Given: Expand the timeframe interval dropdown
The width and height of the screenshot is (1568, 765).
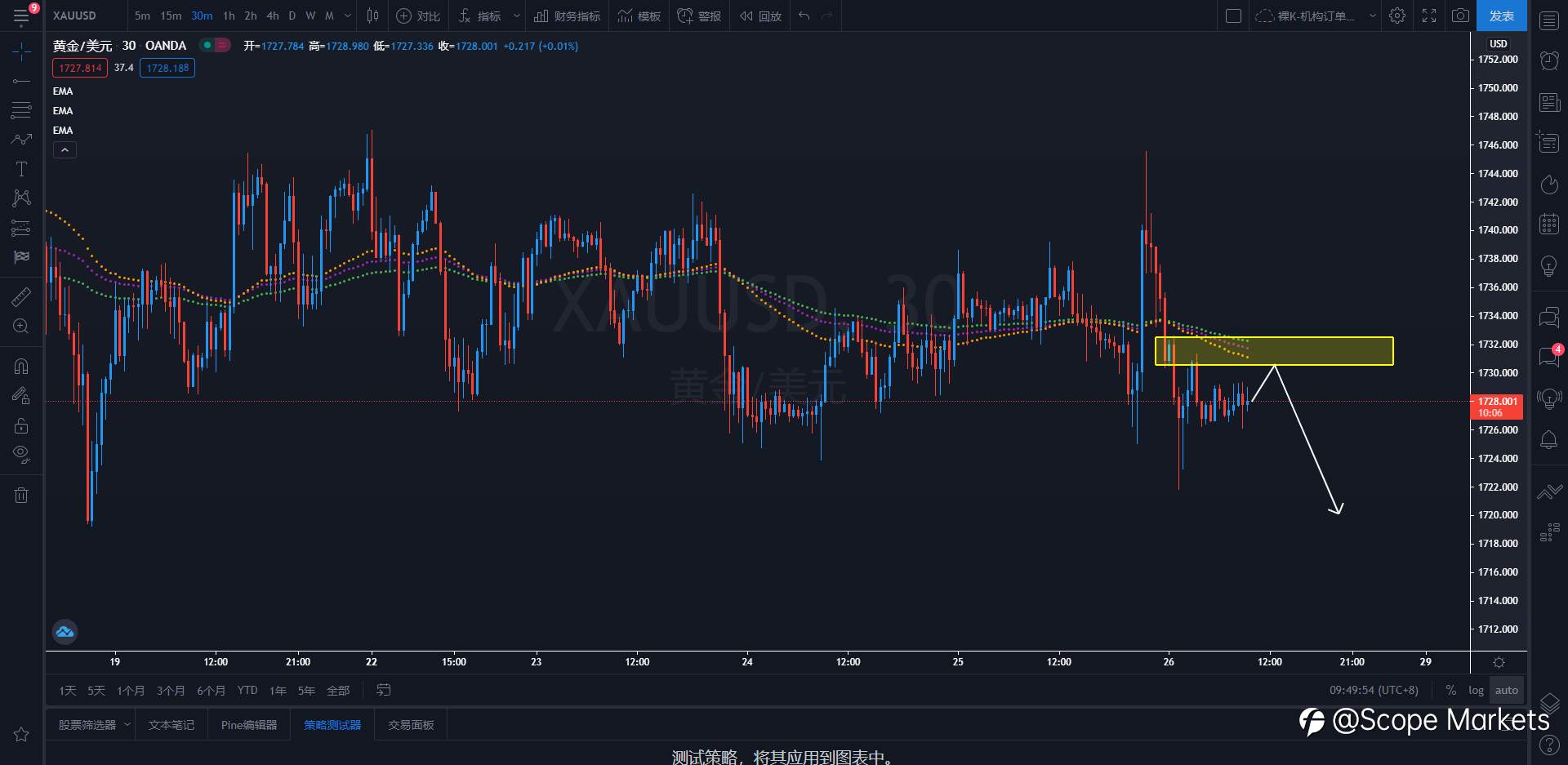Looking at the screenshot, I should (348, 16).
